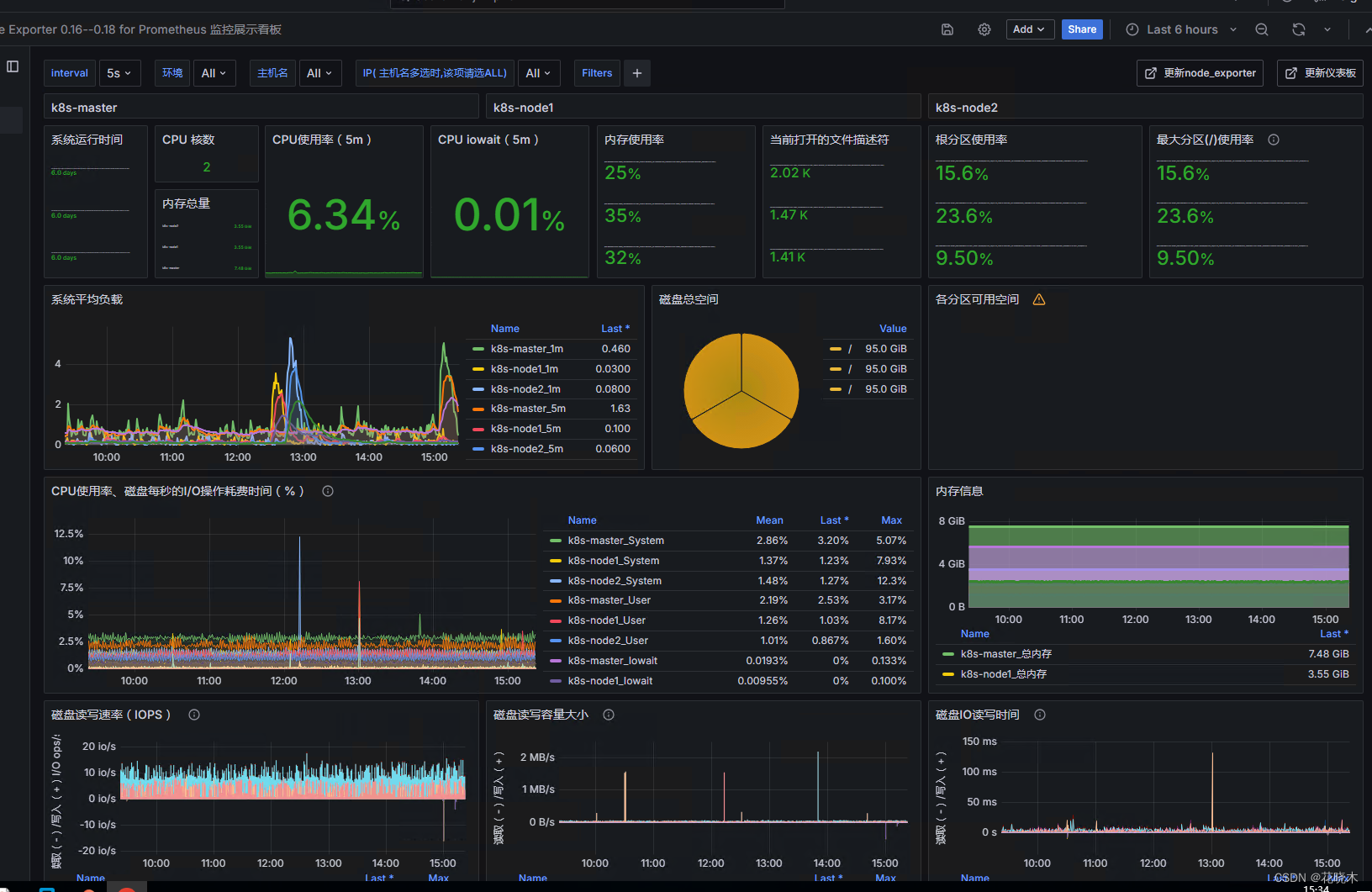Sort load legend by Last column
1372x892 pixels.
pyautogui.click(x=615, y=329)
